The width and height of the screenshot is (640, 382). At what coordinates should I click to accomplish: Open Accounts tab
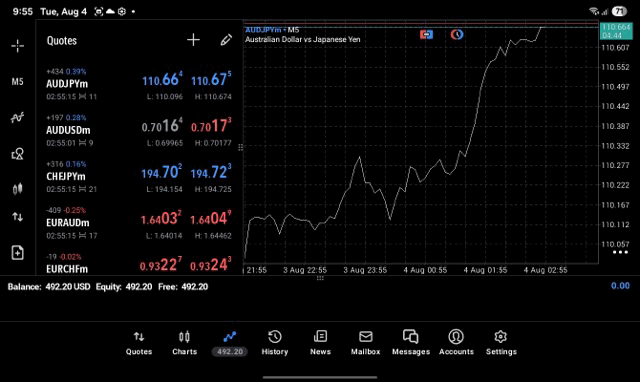click(x=456, y=343)
